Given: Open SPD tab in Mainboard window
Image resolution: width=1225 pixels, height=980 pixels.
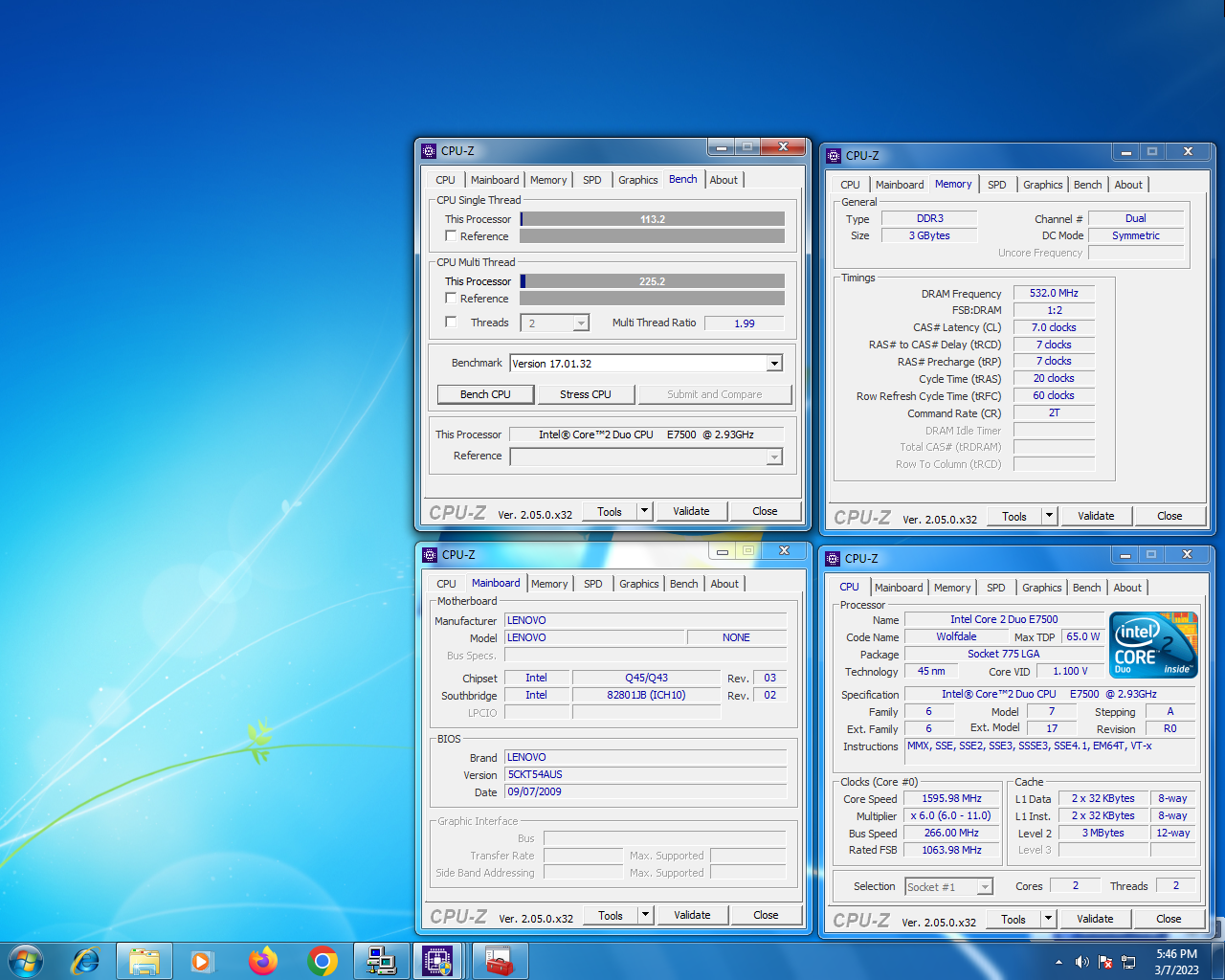Looking at the screenshot, I should pyautogui.click(x=593, y=584).
